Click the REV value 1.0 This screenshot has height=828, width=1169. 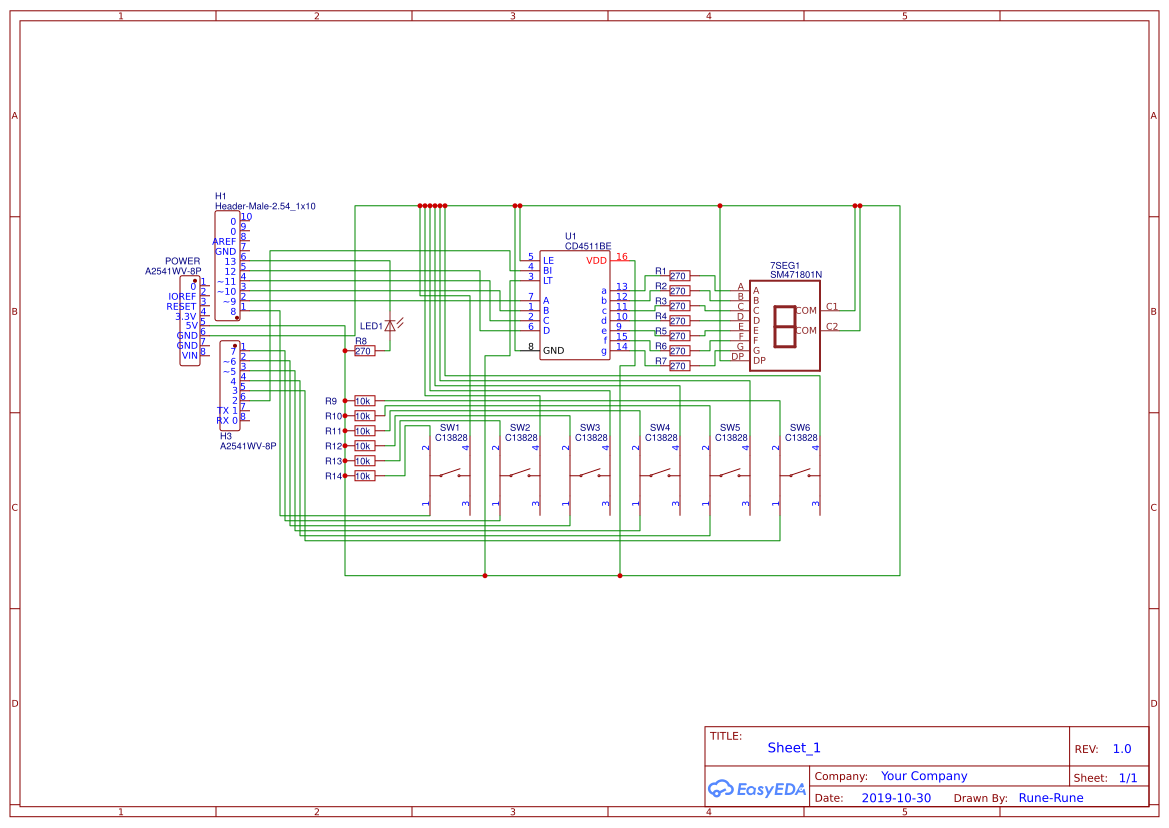pos(1121,749)
